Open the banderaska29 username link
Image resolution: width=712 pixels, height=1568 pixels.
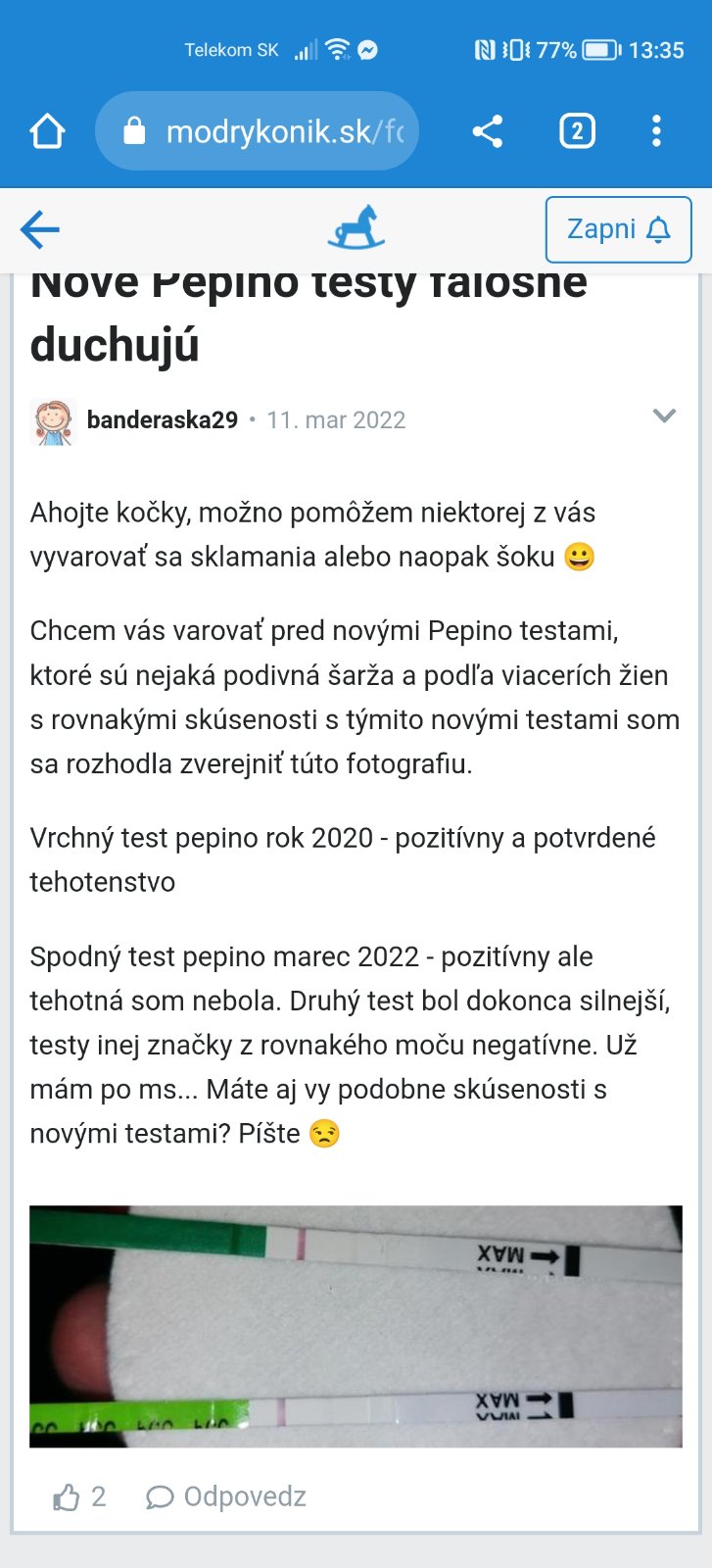tap(163, 420)
